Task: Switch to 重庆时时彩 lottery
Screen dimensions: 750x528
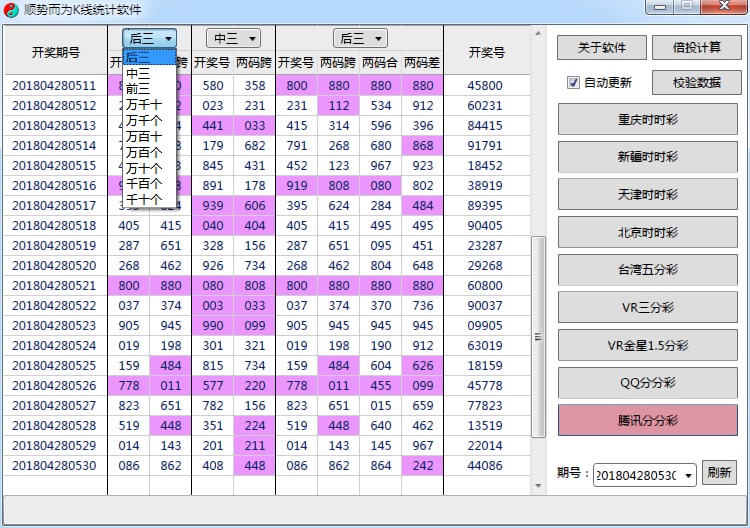Action: point(647,119)
